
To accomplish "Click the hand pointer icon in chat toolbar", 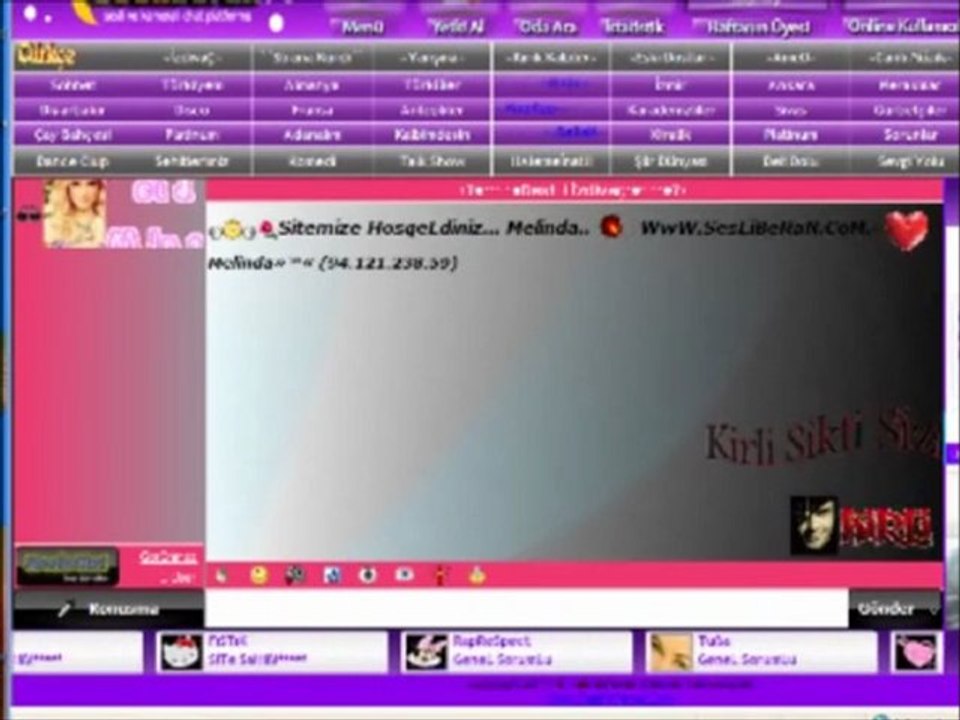I will (222, 576).
